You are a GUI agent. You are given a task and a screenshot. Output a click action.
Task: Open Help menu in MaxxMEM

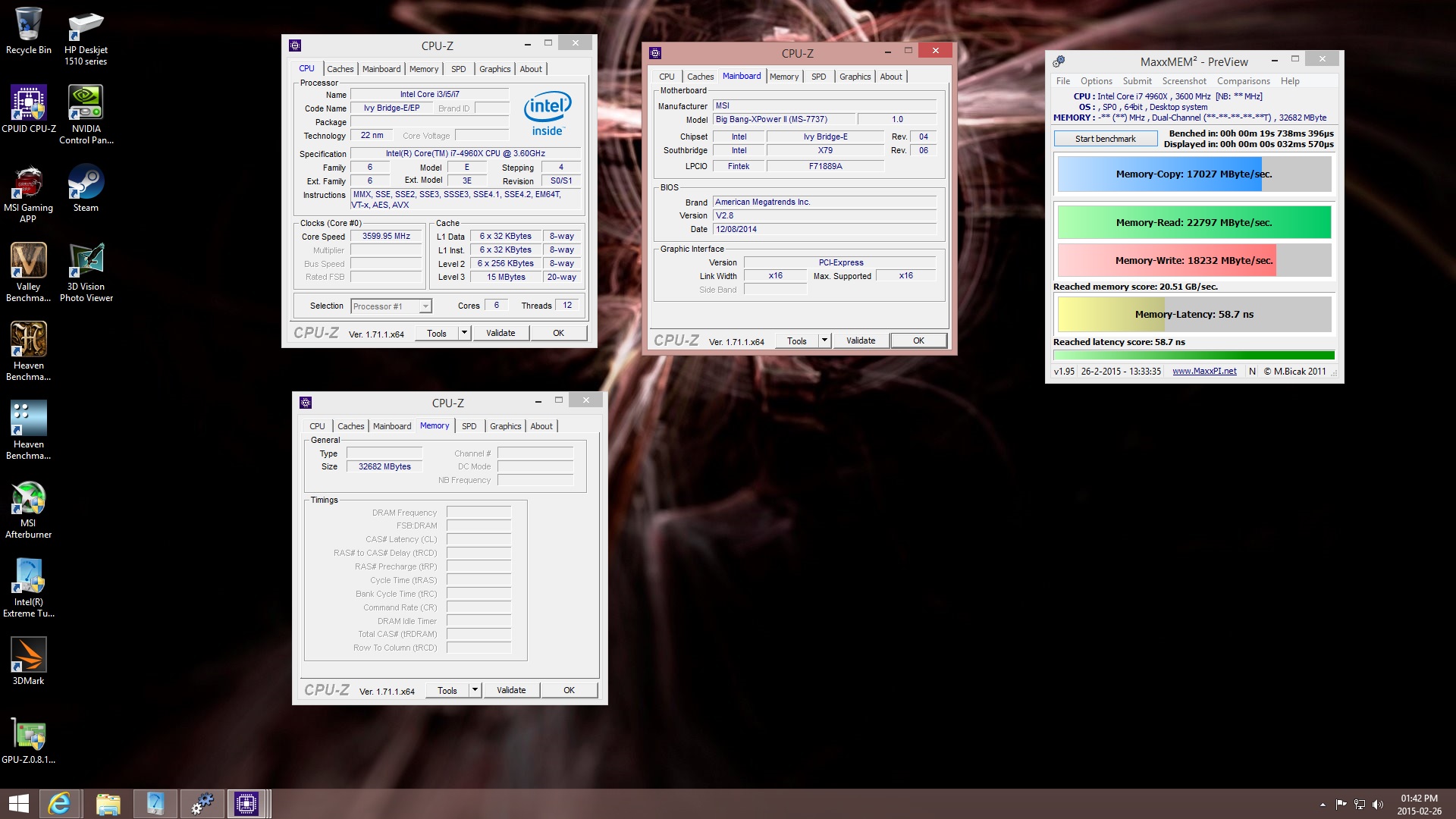pyautogui.click(x=1290, y=81)
